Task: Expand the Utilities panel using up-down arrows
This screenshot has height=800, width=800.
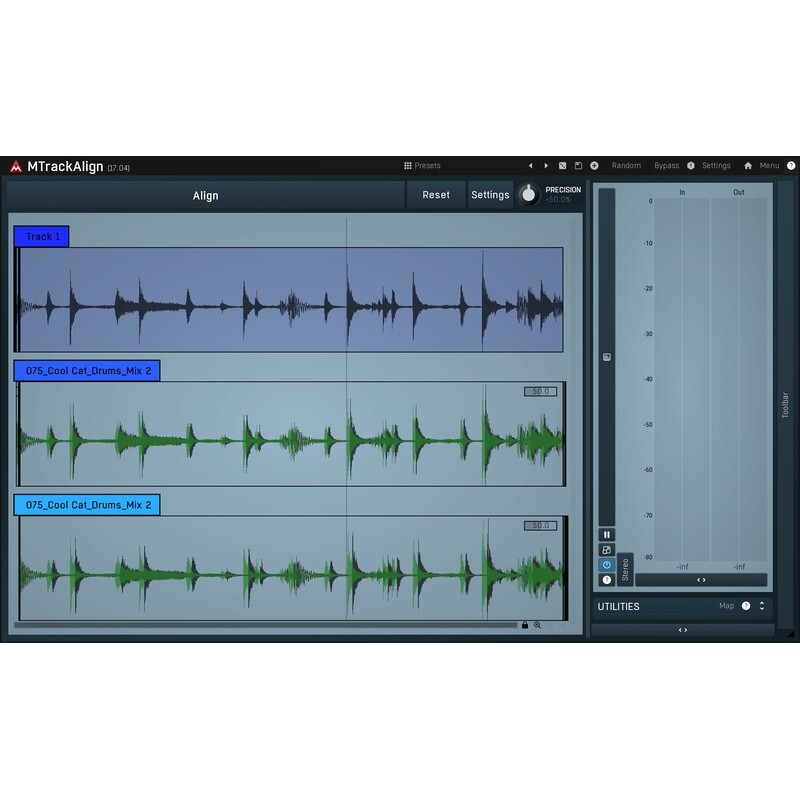Action: 762,606
